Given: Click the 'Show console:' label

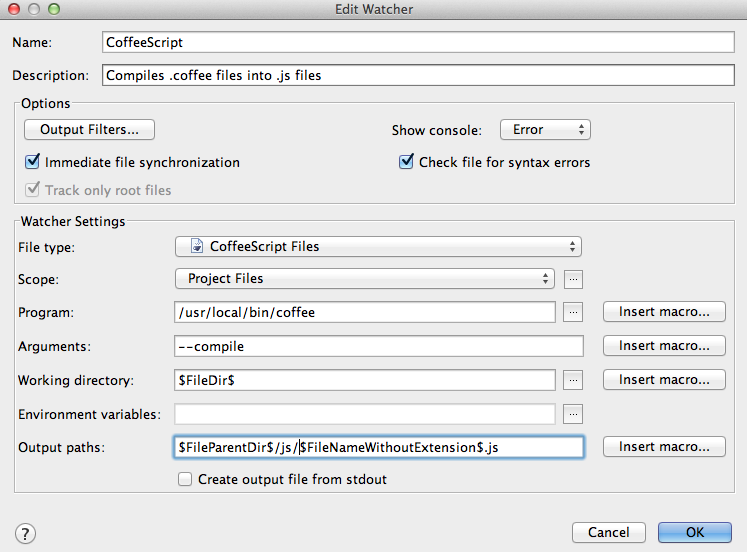Looking at the screenshot, I should click(437, 130).
